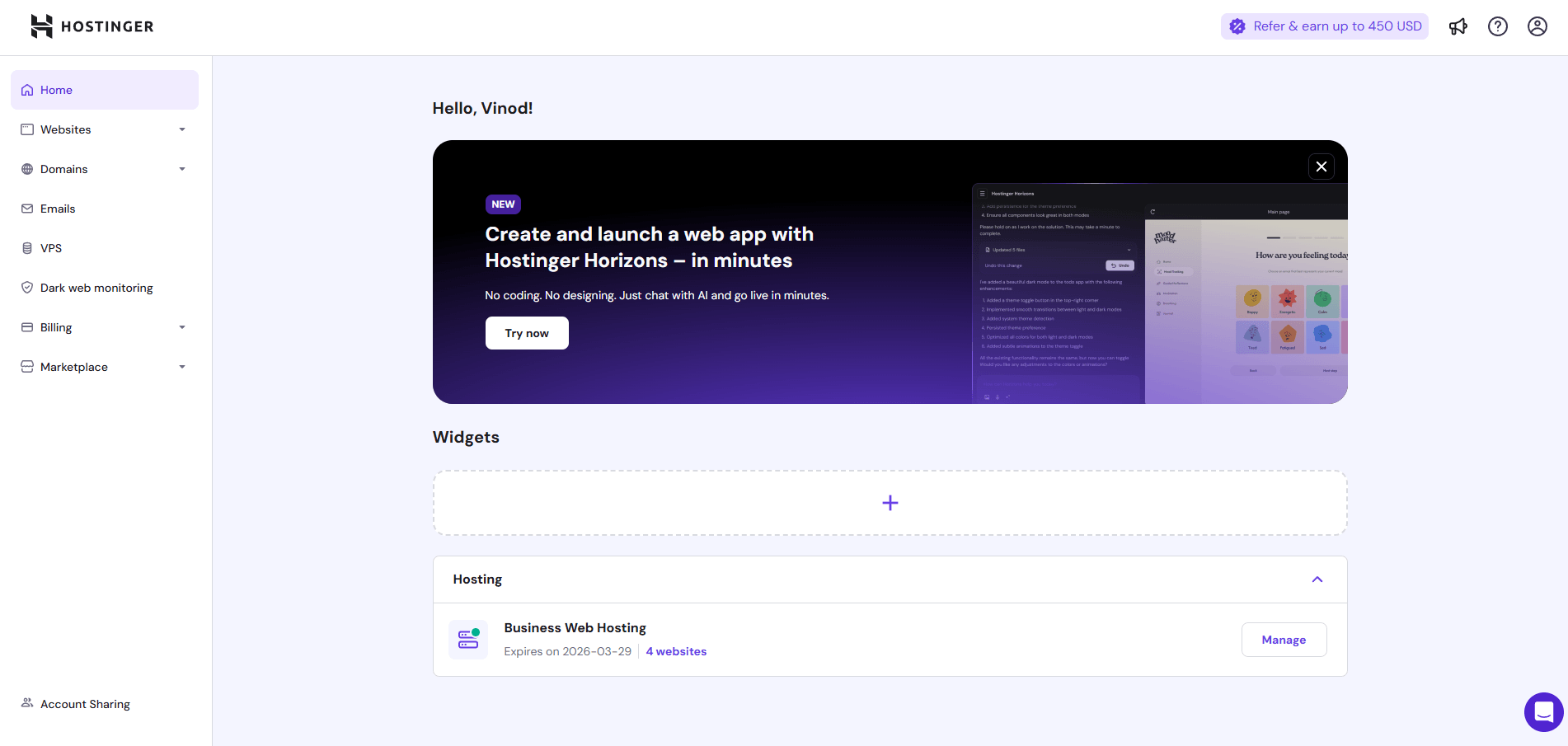
Task: Click the Hello, Vinod! greeting
Action: (482, 108)
